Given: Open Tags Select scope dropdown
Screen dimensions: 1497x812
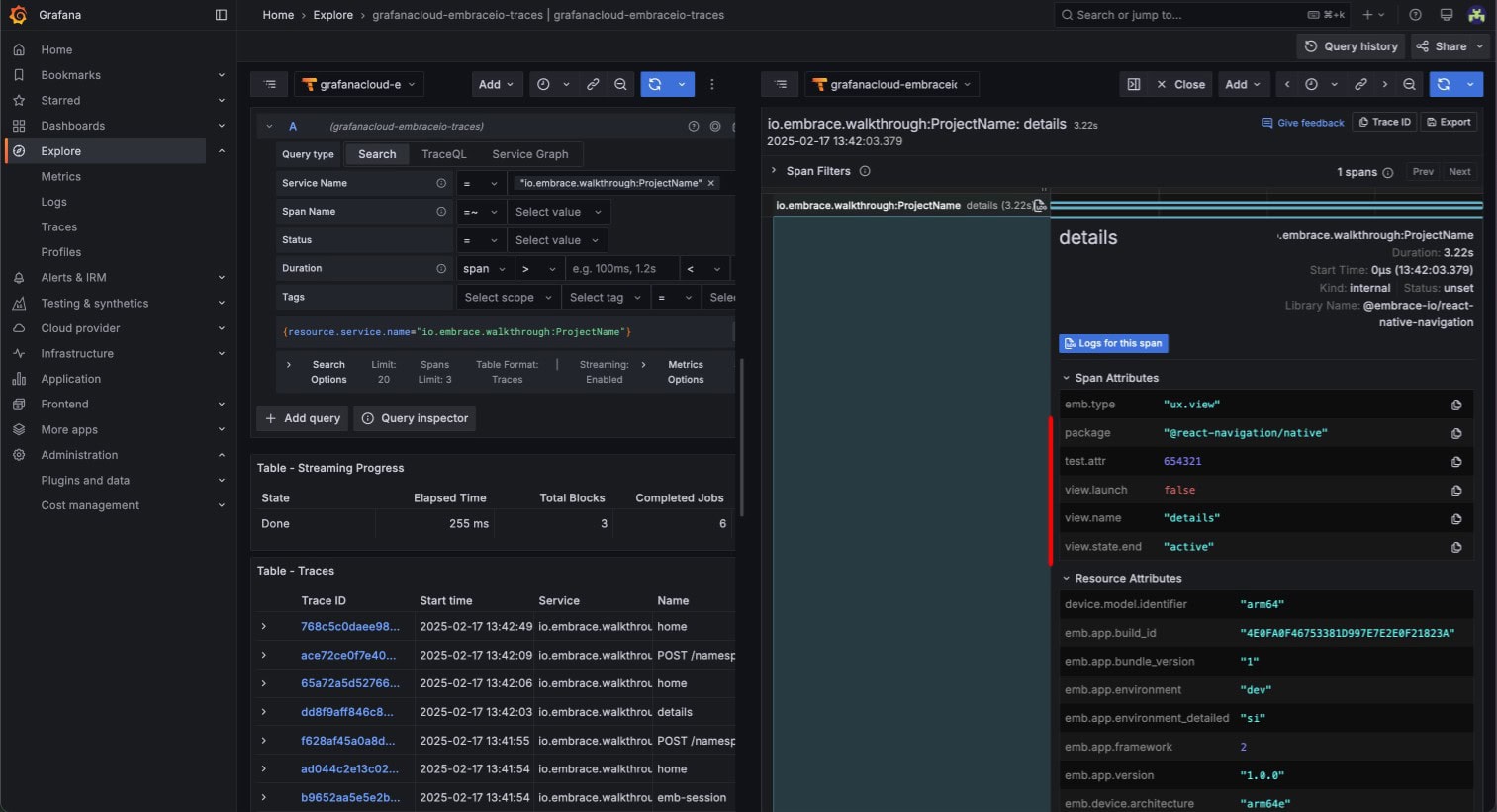Looking at the screenshot, I should click(509, 297).
